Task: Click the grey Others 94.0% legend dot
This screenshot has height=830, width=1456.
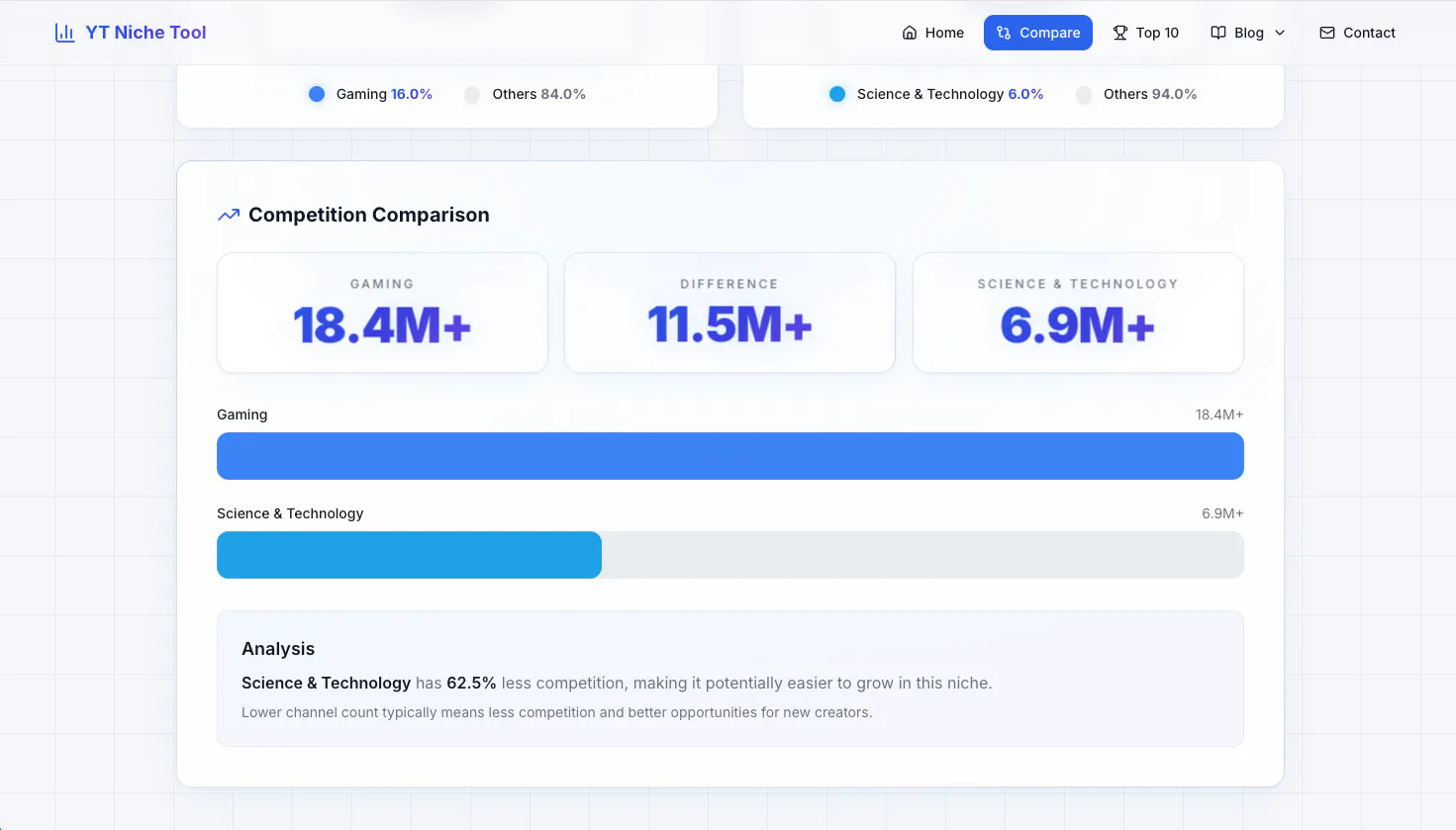Action: pos(1084,94)
